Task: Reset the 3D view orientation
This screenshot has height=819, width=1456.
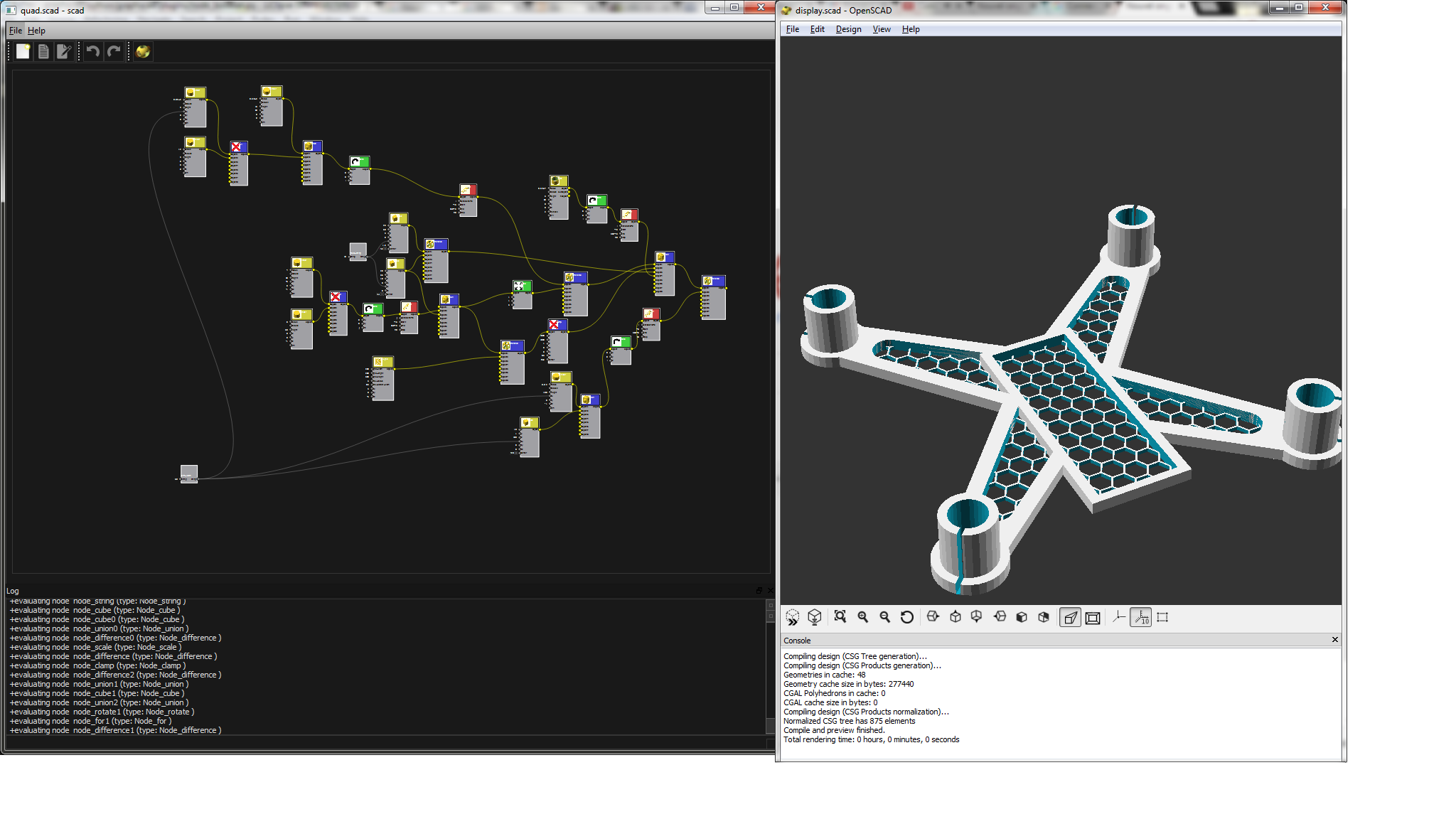Action: 907,617
